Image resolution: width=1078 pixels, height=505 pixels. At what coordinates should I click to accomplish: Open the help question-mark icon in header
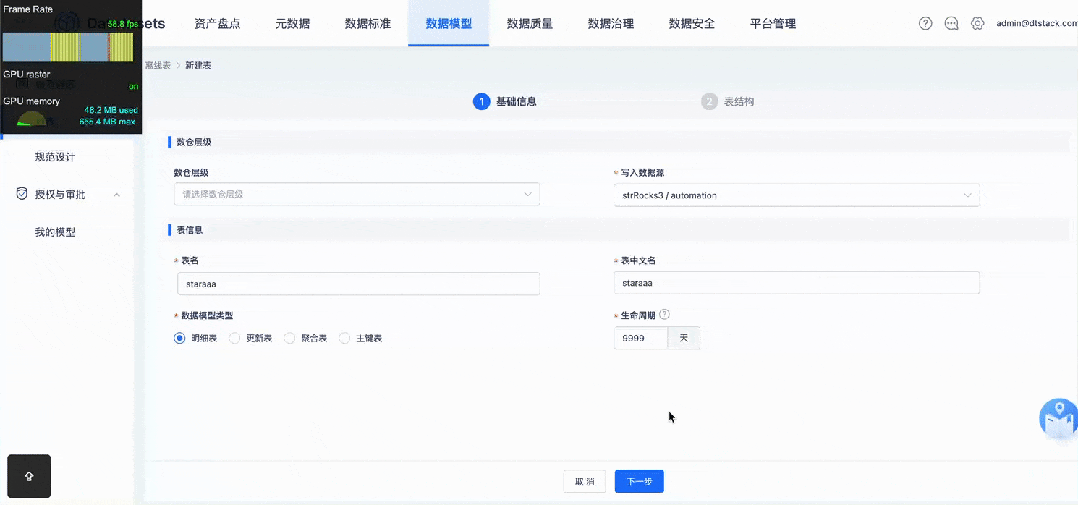pos(925,23)
